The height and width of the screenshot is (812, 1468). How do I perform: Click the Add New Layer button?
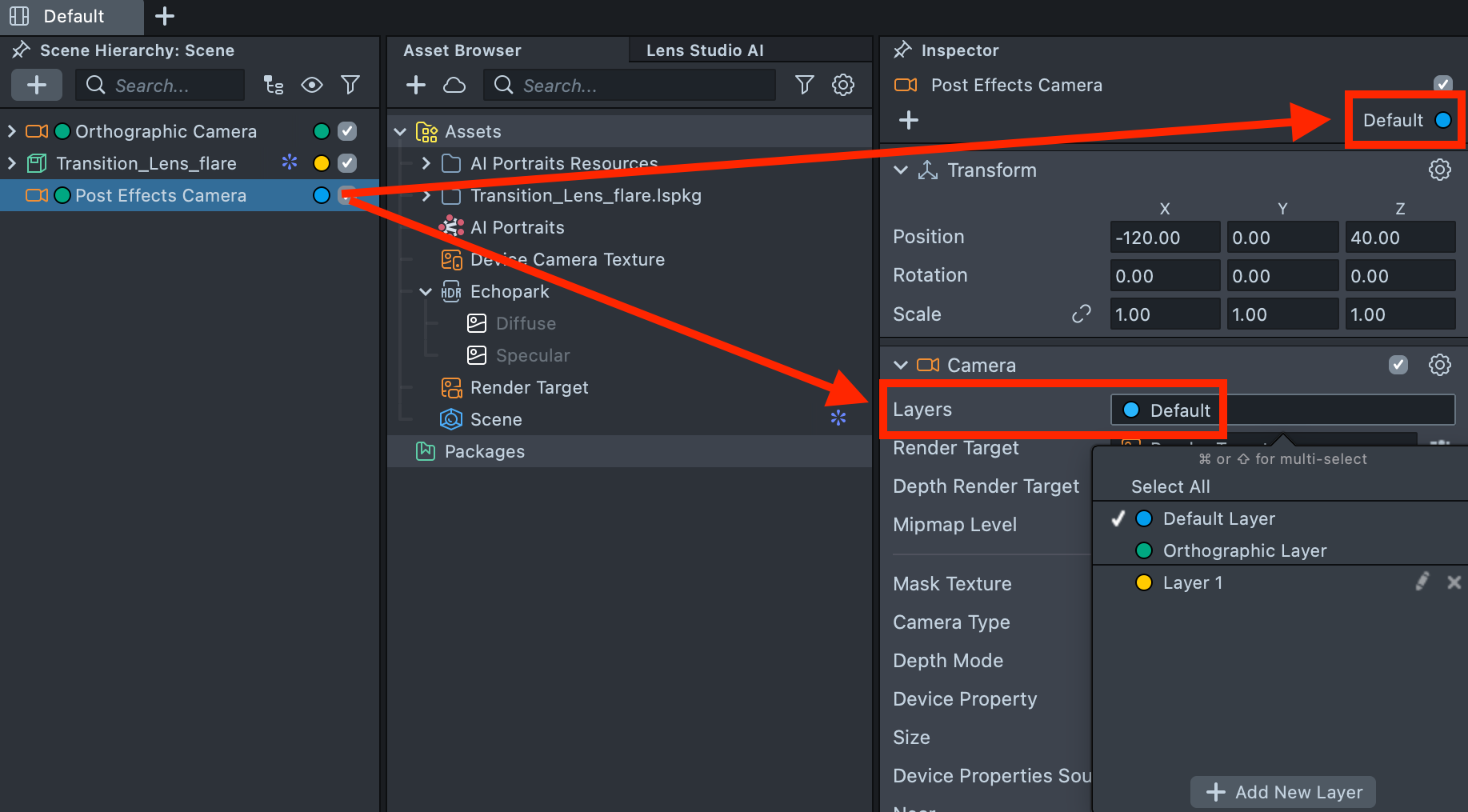tap(1282, 792)
